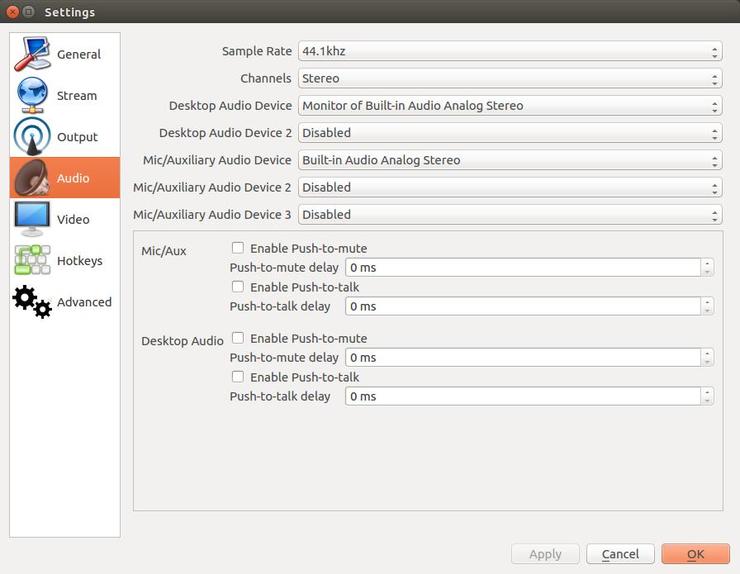Open the Sample Rate dropdown
The height and width of the screenshot is (574, 740).
click(510, 51)
